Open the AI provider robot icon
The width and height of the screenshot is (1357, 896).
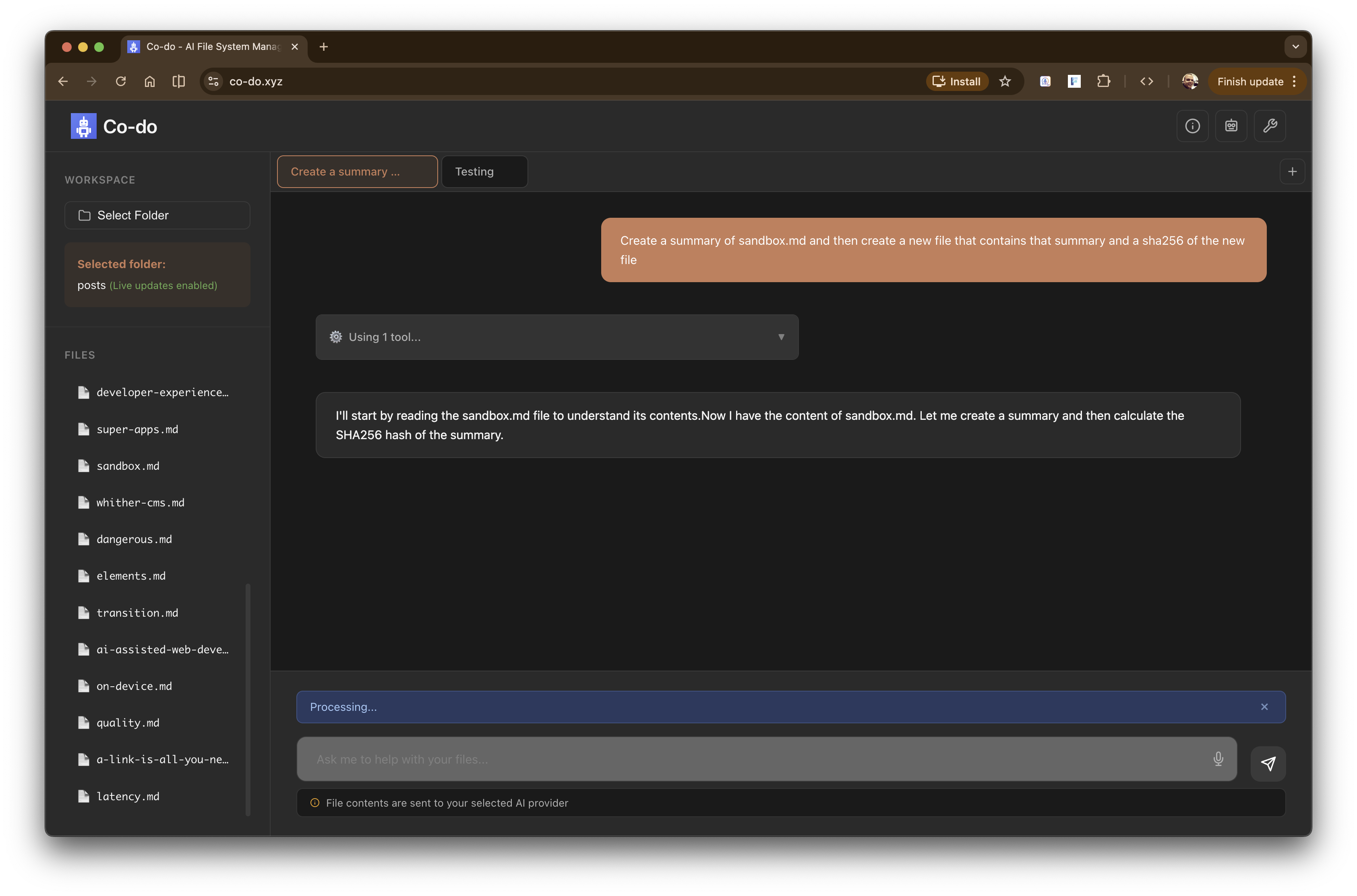tap(1231, 126)
